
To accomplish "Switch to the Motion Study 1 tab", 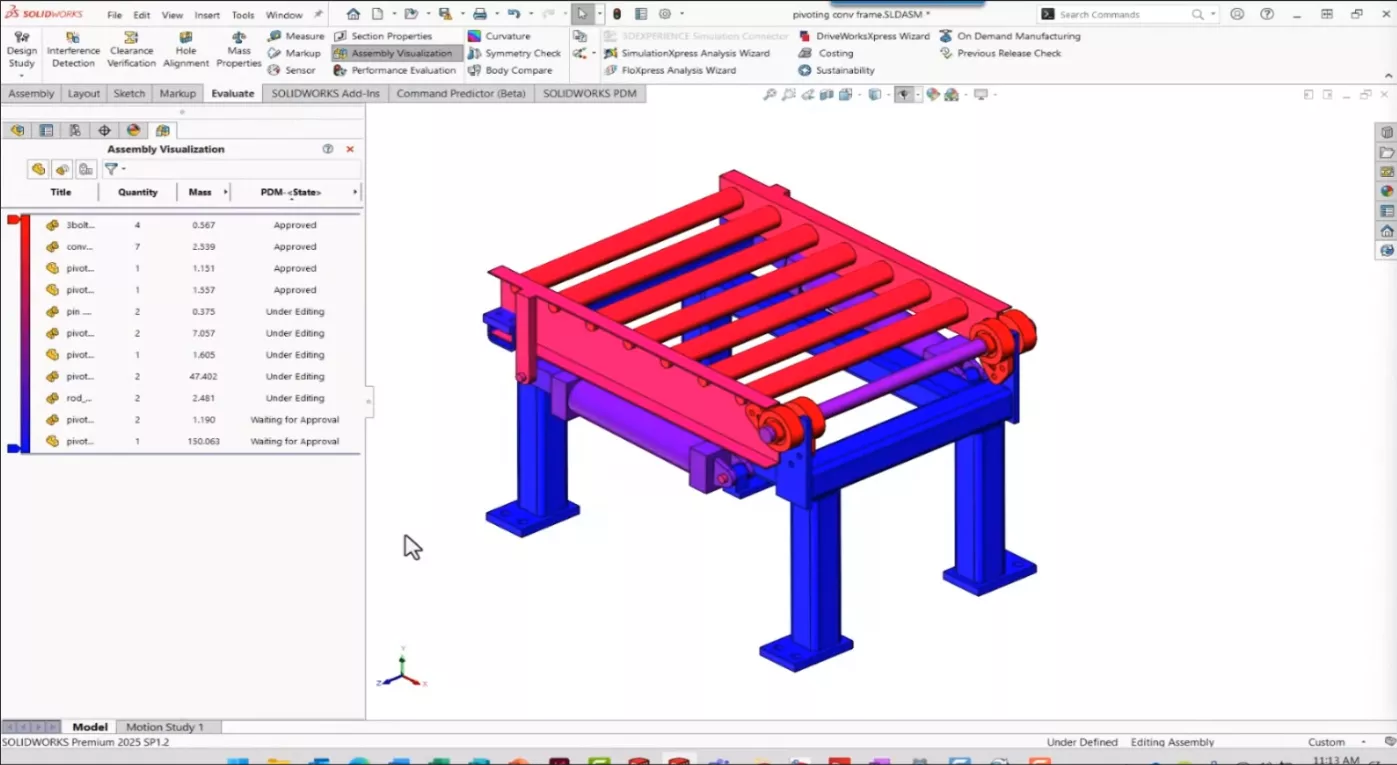I will click(167, 727).
